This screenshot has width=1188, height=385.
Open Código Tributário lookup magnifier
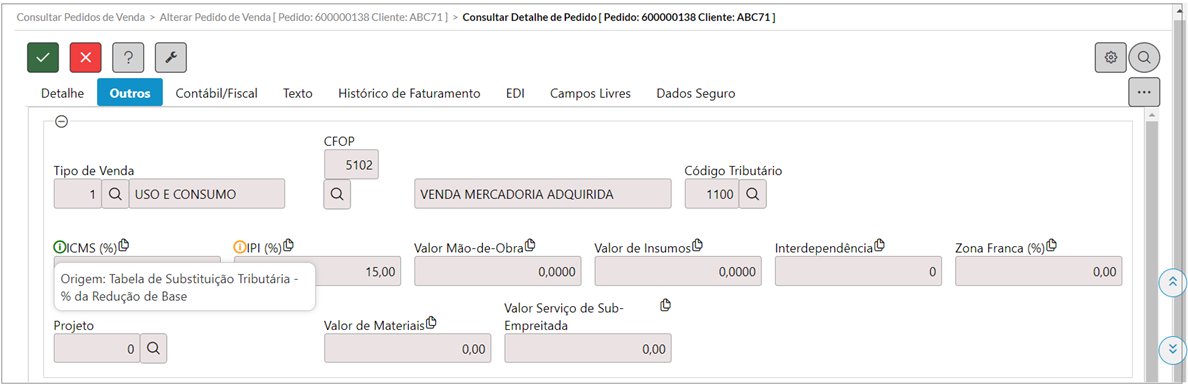753,194
